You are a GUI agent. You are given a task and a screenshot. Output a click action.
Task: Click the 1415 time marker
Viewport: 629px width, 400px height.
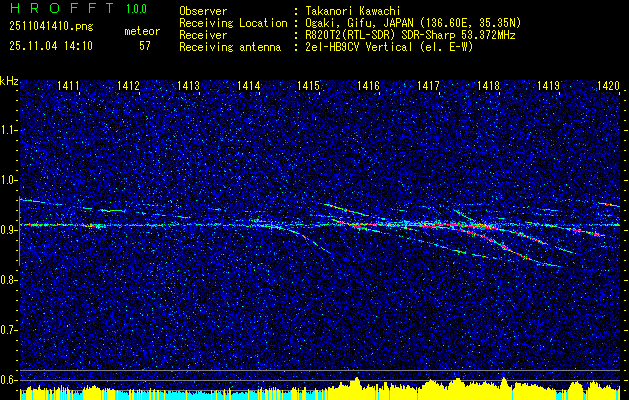click(308, 85)
